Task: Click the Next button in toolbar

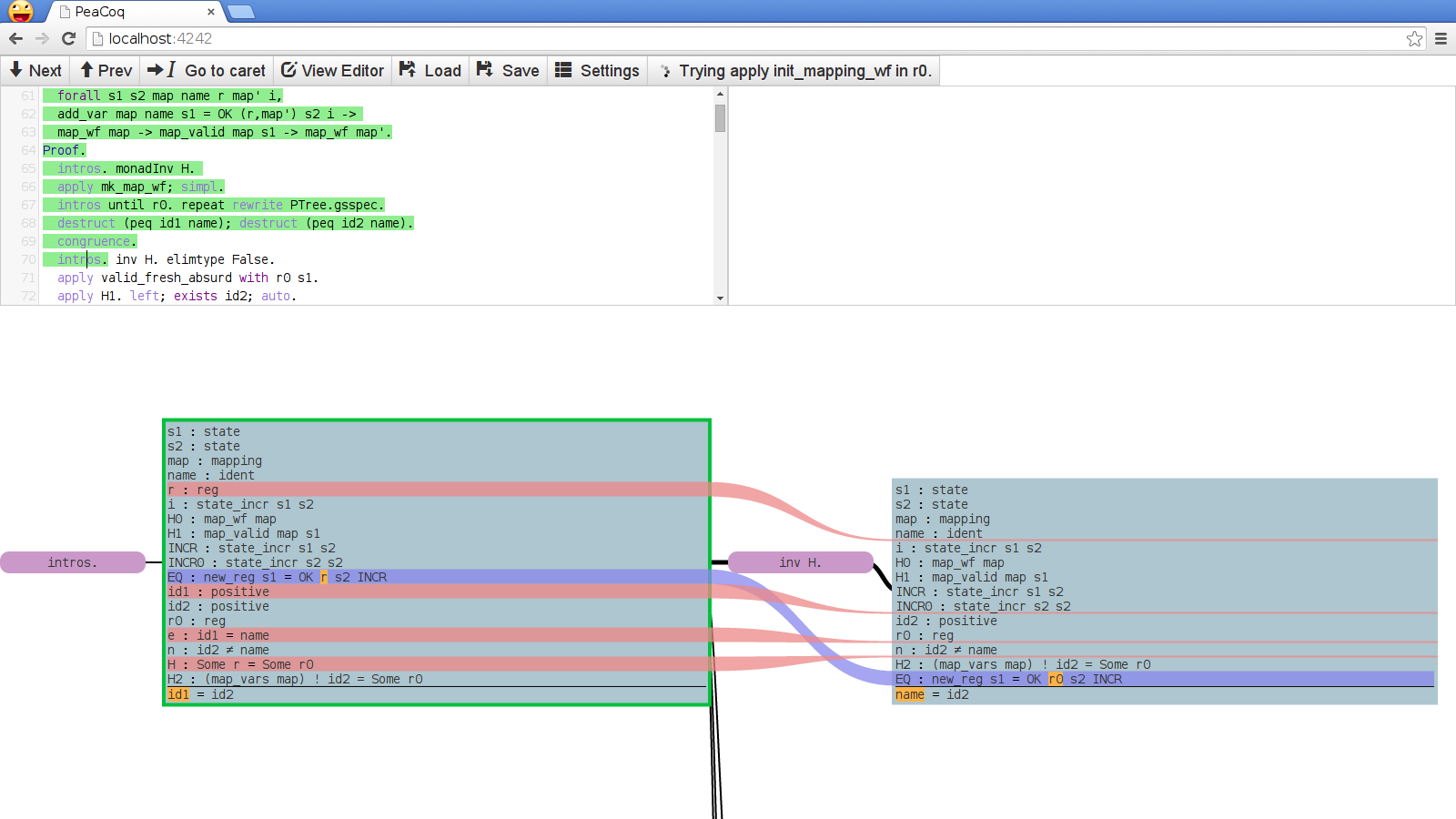Action: (35, 71)
